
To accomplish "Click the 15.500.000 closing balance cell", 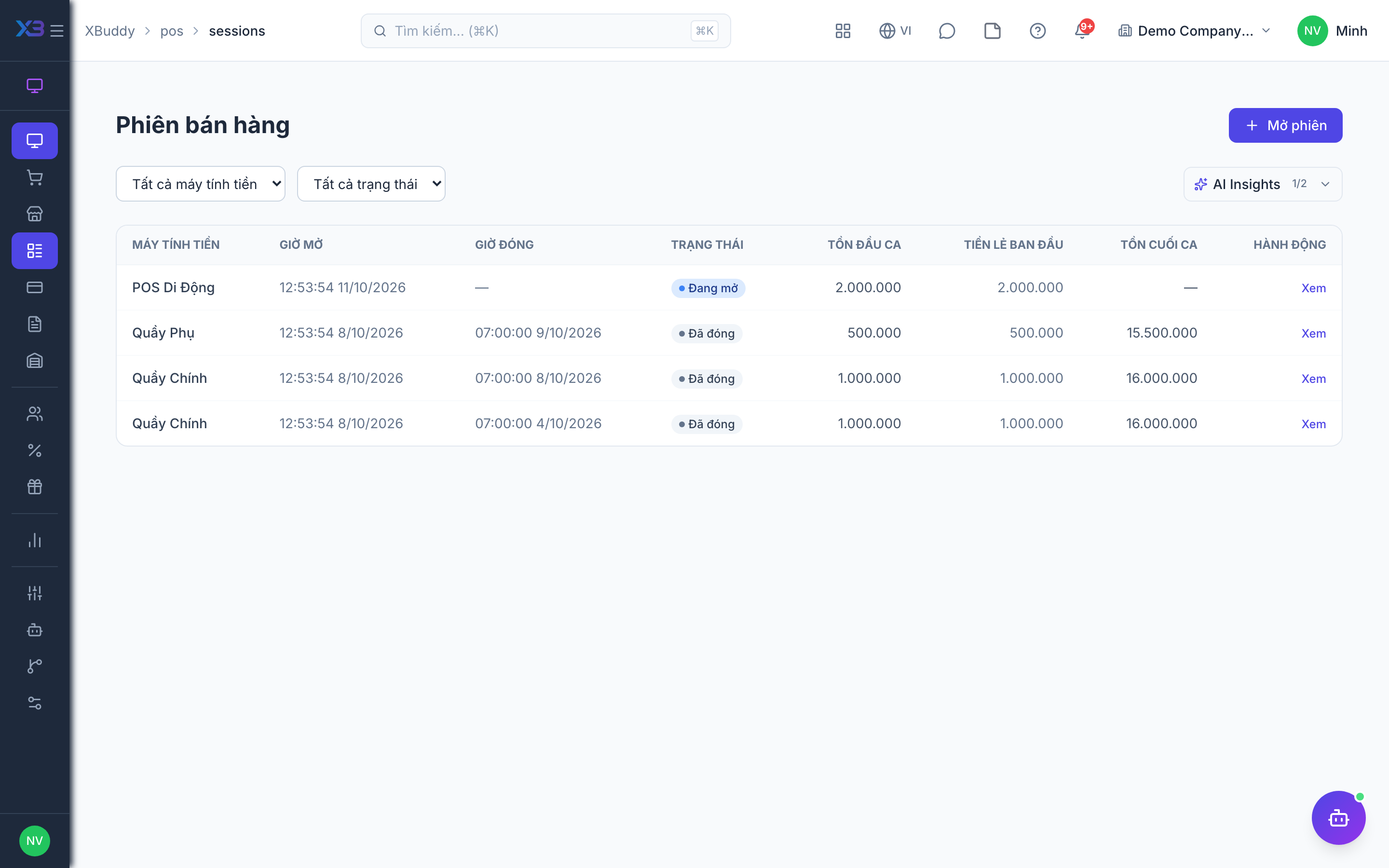I will [x=1161, y=333].
